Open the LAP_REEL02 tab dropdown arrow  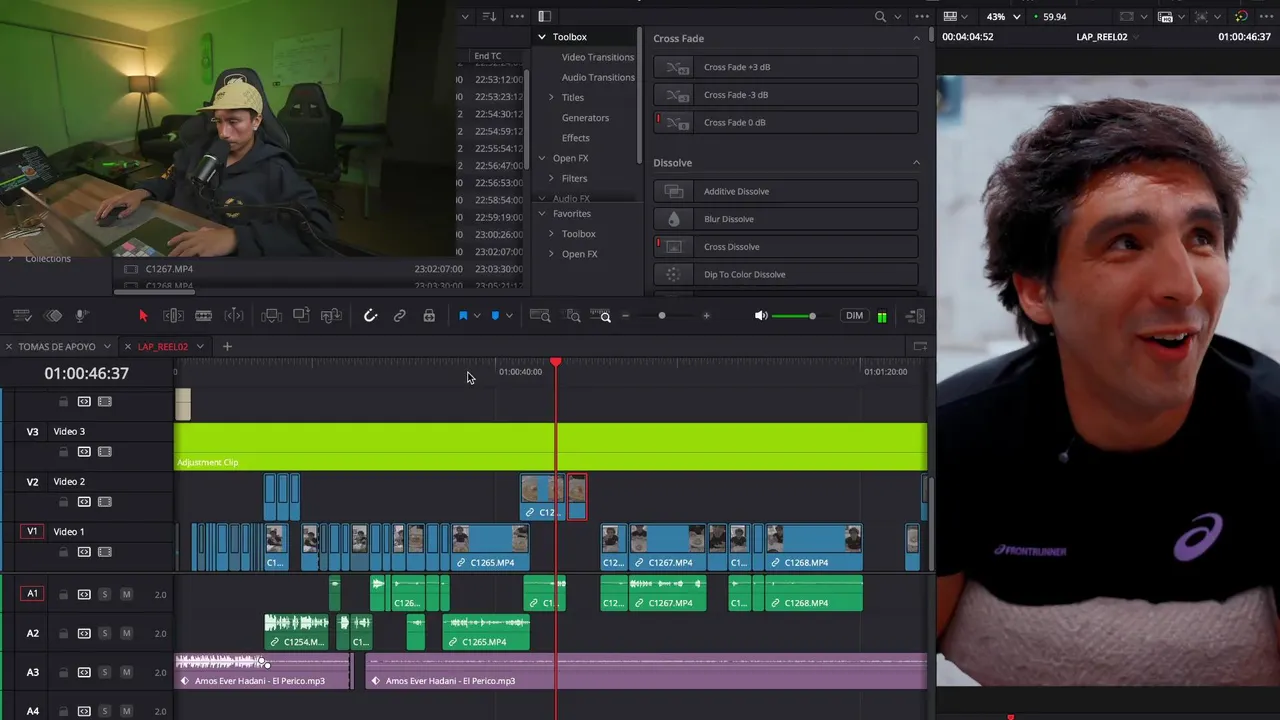200,347
